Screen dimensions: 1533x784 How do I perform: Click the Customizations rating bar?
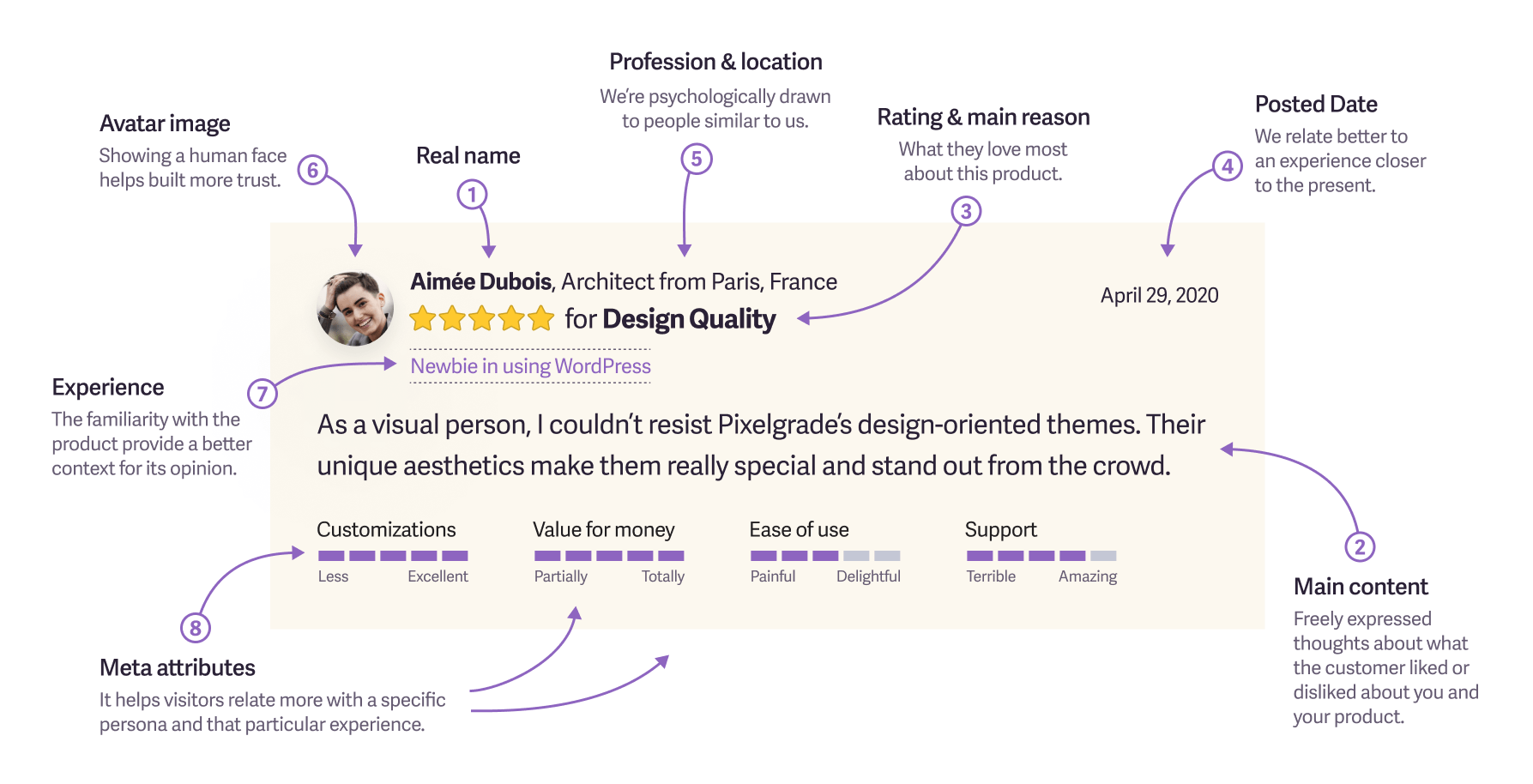[x=393, y=556]
